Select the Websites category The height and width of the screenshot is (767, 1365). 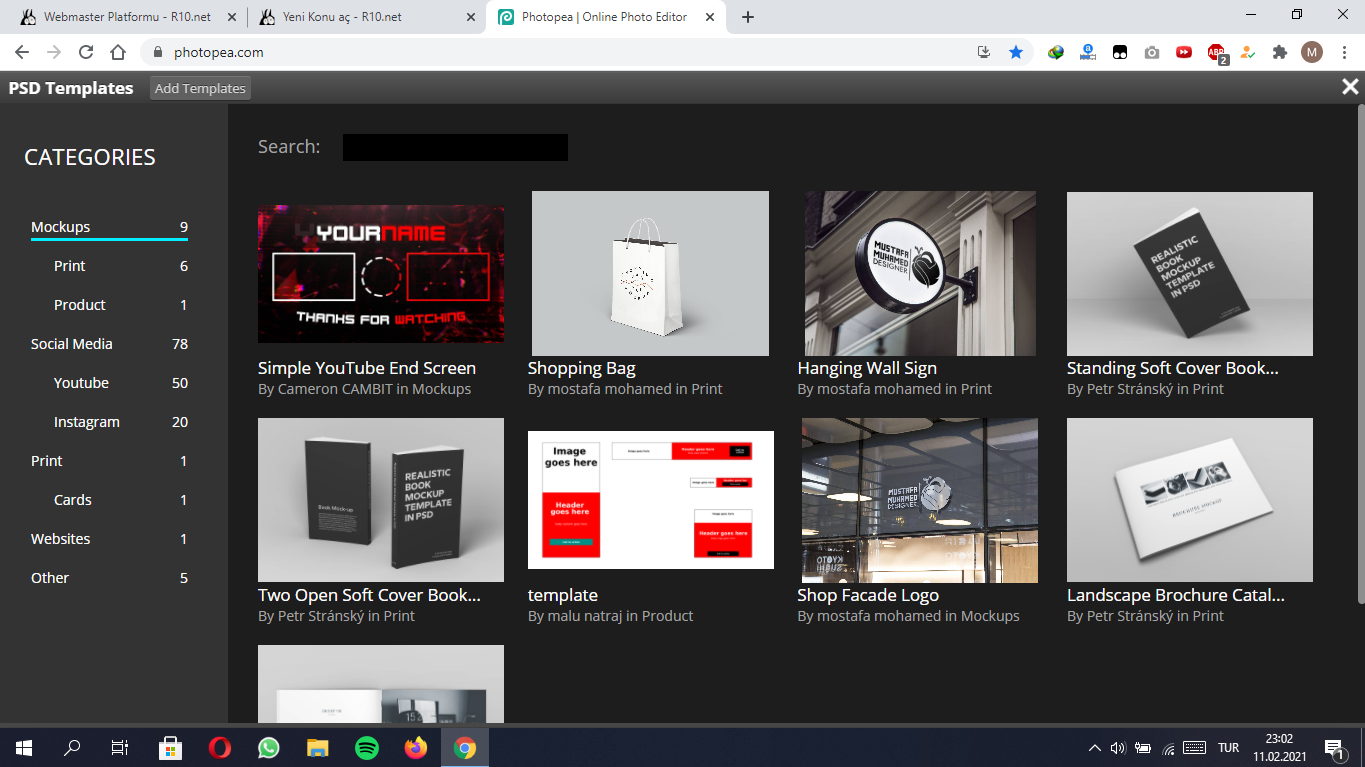[x=109, y=539]
